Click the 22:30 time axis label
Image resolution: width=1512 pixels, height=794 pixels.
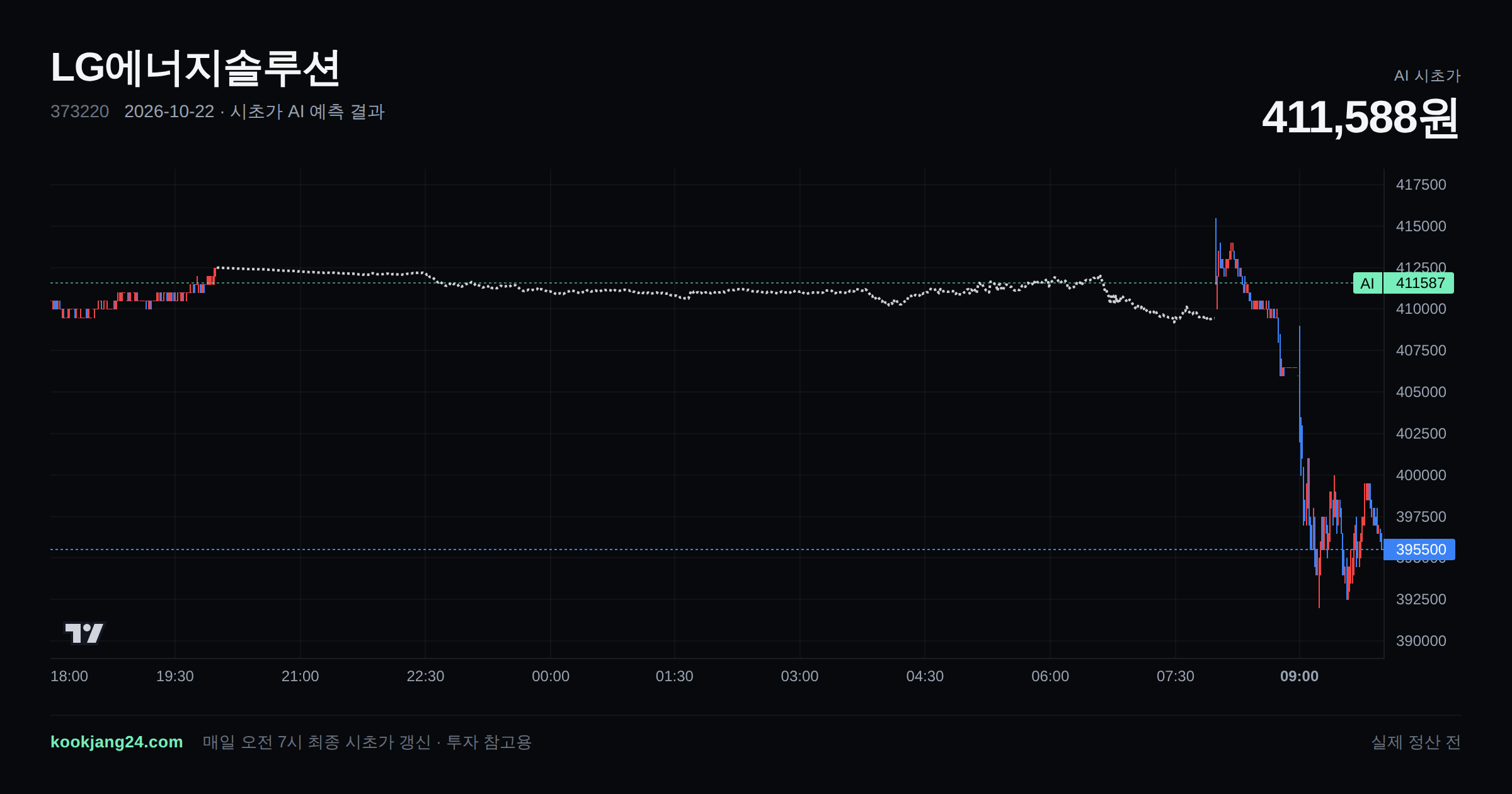coord(425,676)
